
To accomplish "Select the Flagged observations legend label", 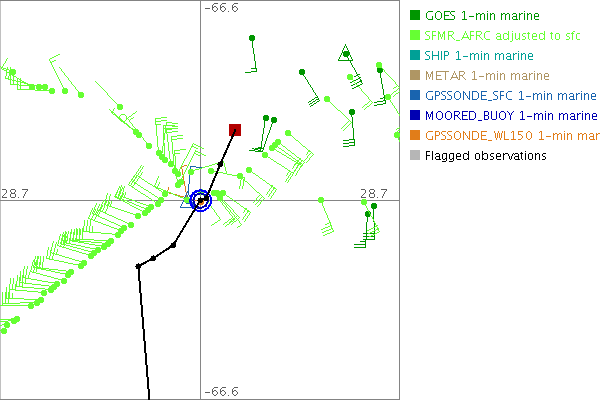I will point(485,156).
